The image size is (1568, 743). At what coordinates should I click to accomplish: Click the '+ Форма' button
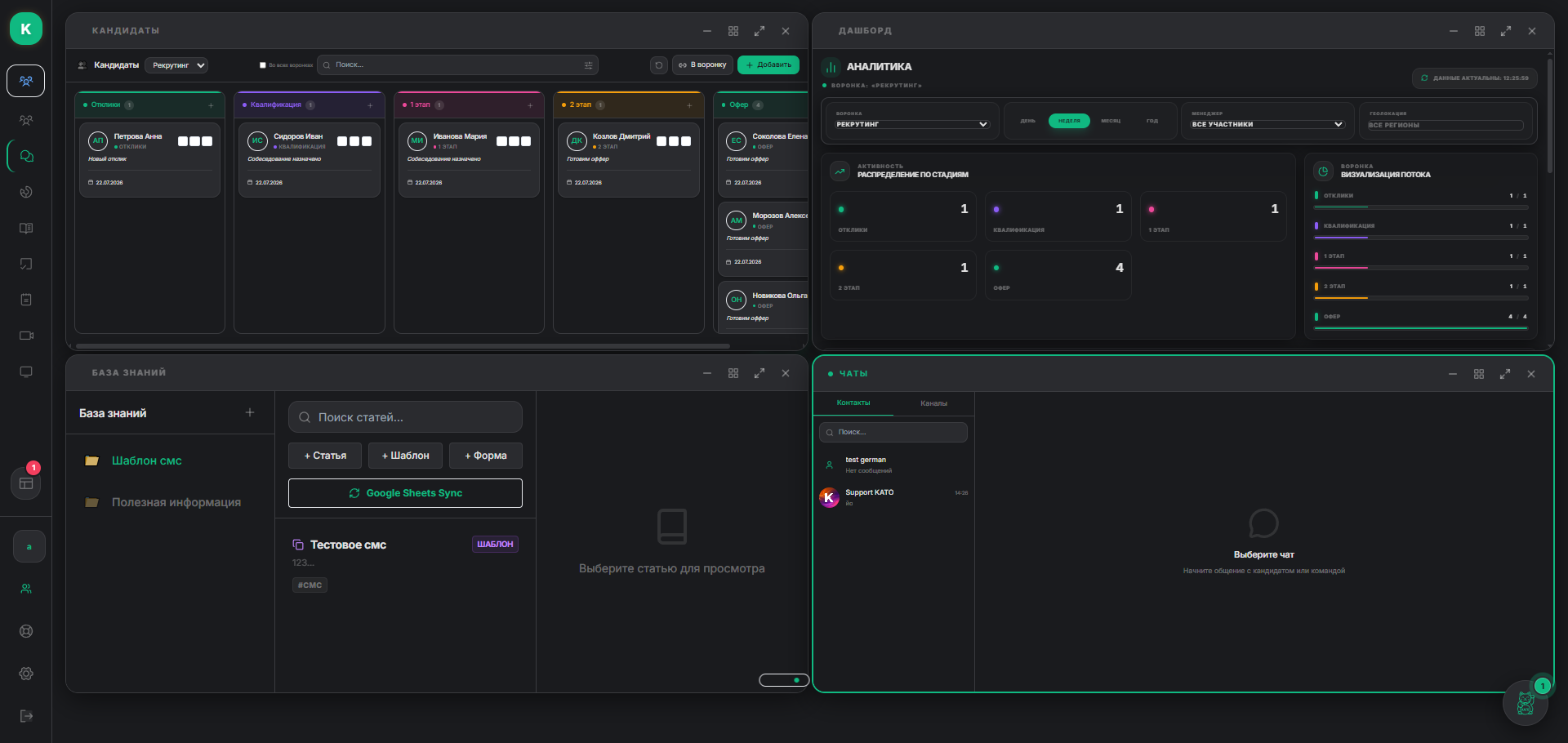click(486, 456)
